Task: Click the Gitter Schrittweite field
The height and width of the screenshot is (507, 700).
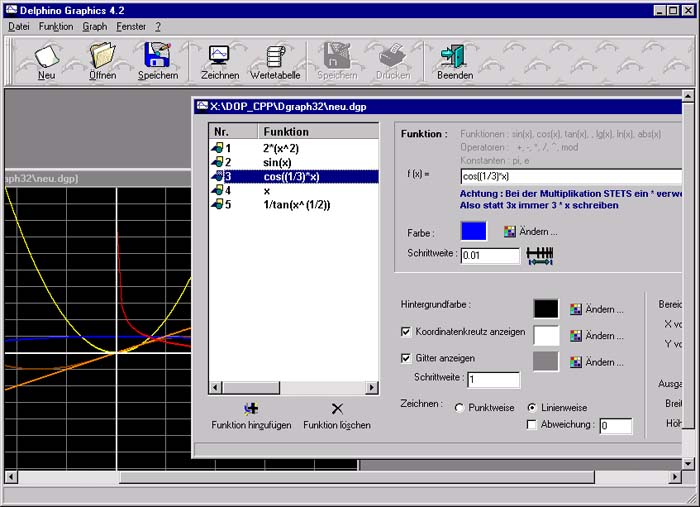Action: pos(493,379)
